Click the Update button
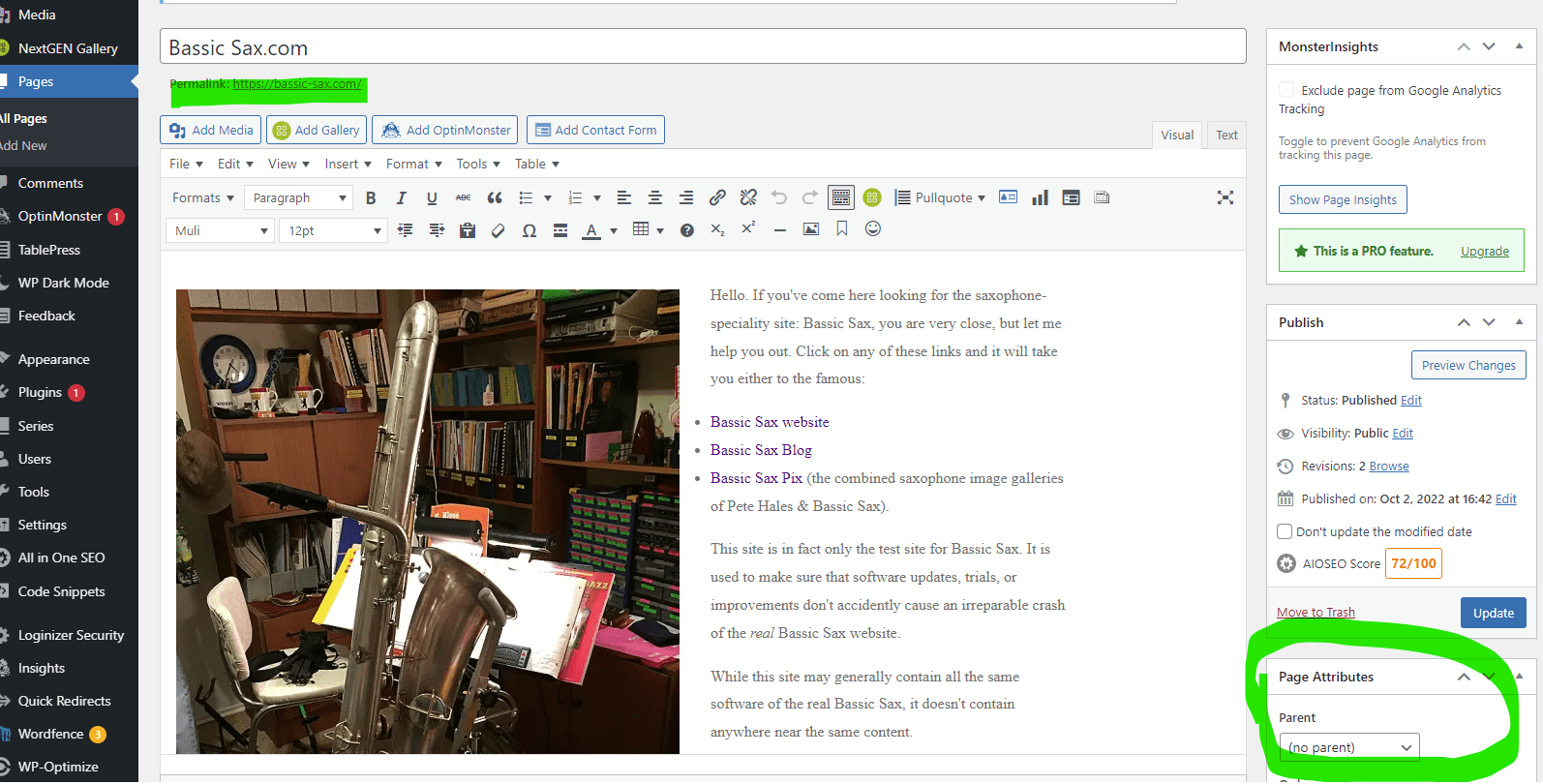The image size is (1543, 784). 1493,613
